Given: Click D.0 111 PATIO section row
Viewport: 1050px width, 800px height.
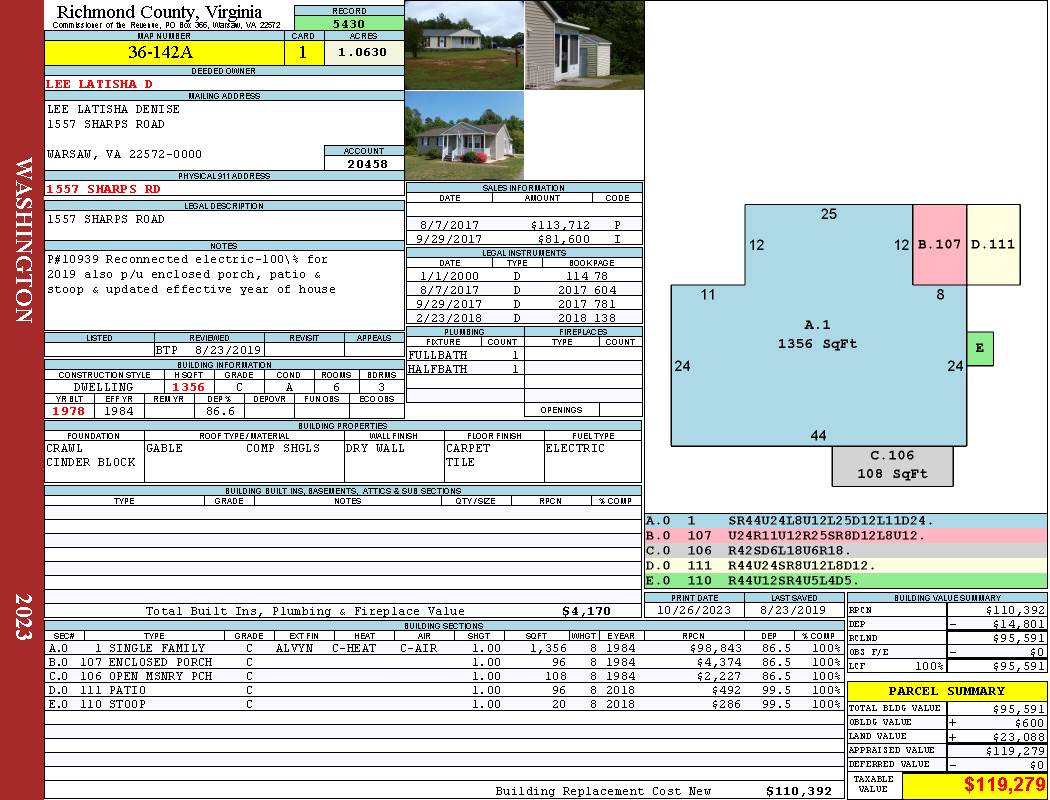Looking at the screenshot, I should pyautogui.click(x=445, y=690).
